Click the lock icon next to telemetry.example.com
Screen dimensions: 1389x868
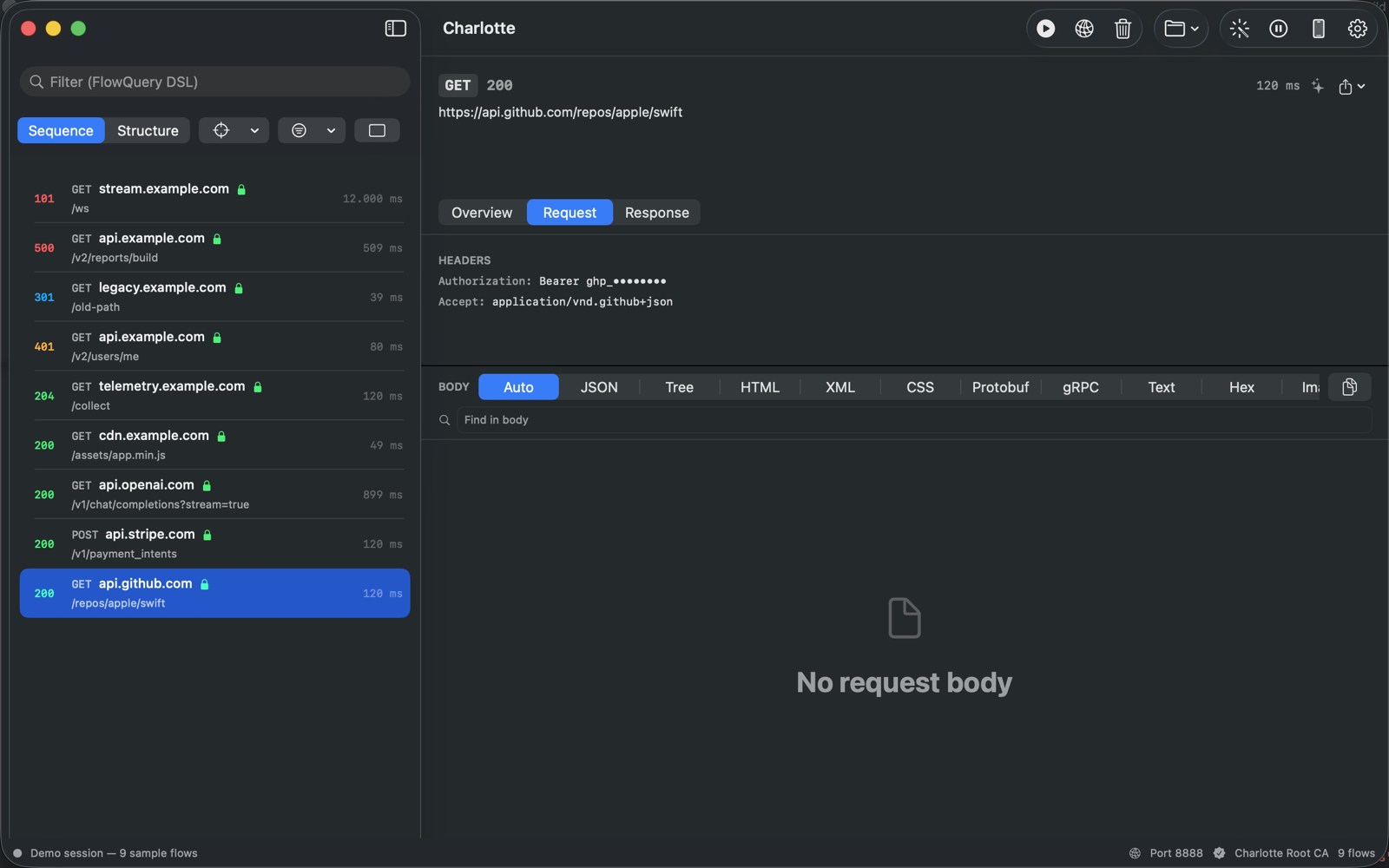tap(258, 386)
